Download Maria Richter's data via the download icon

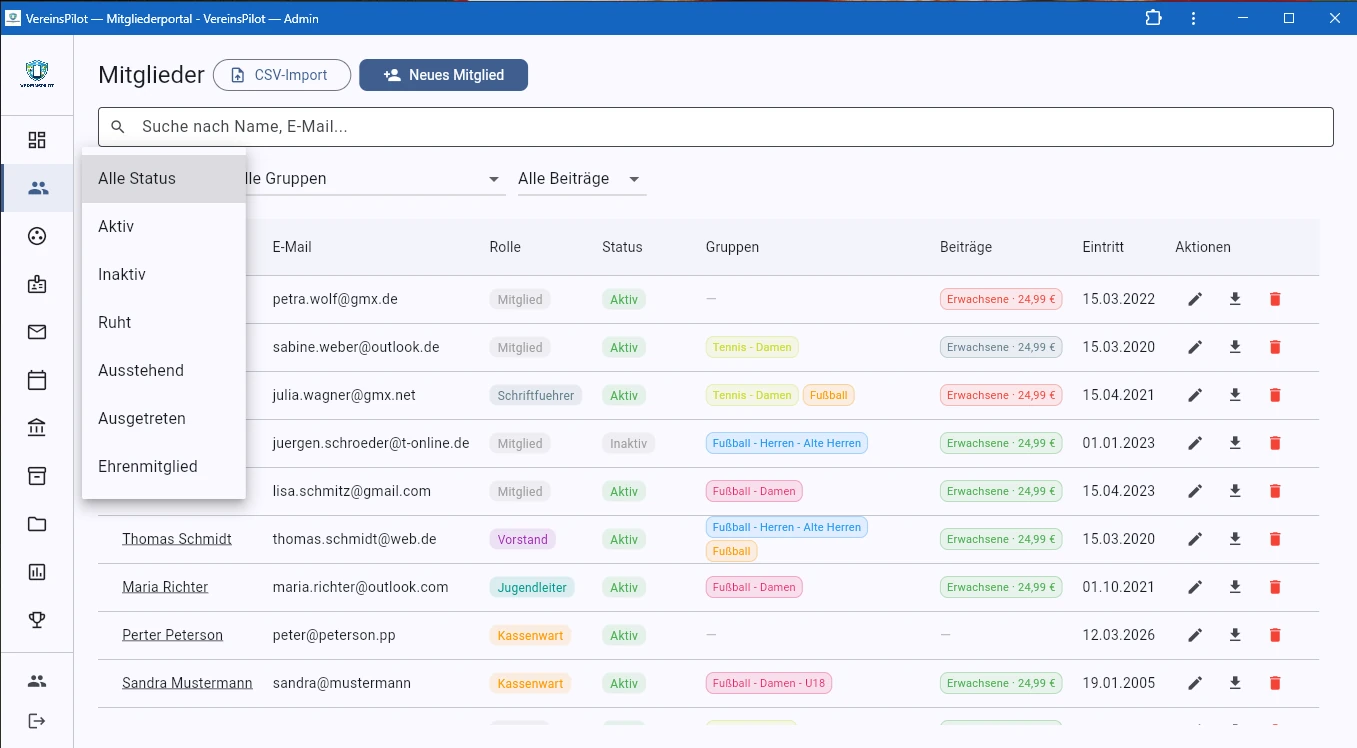click(x=1235, y=587)
